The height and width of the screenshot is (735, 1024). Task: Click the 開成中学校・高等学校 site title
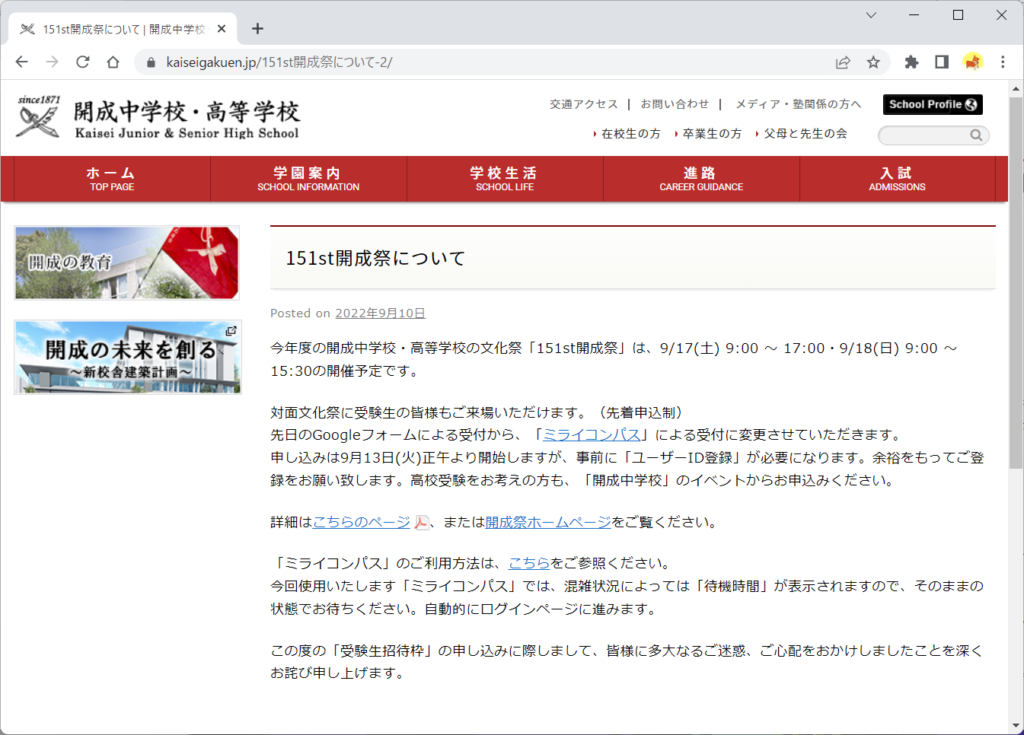click(x=186, y=119)
